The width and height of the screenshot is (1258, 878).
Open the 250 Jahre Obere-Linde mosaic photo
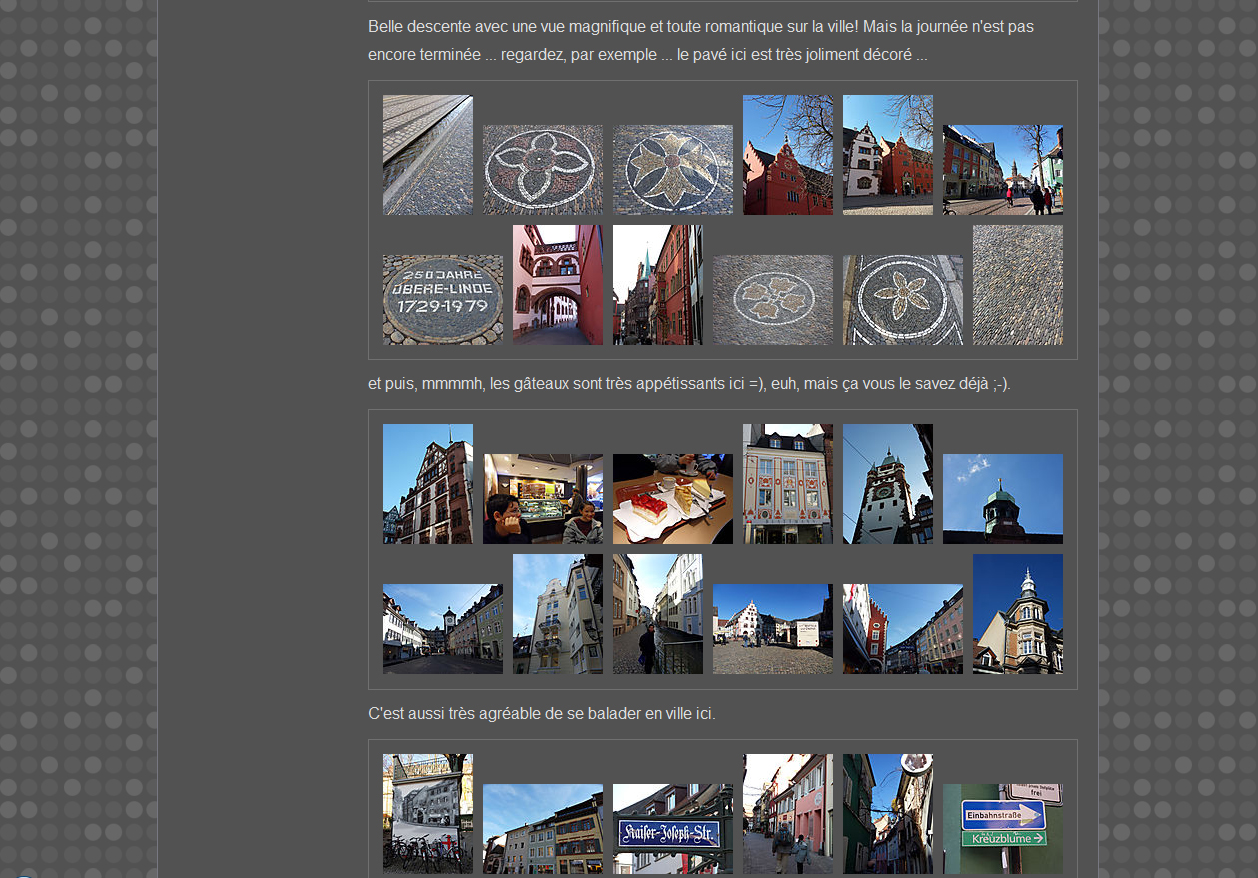point(442,299)
